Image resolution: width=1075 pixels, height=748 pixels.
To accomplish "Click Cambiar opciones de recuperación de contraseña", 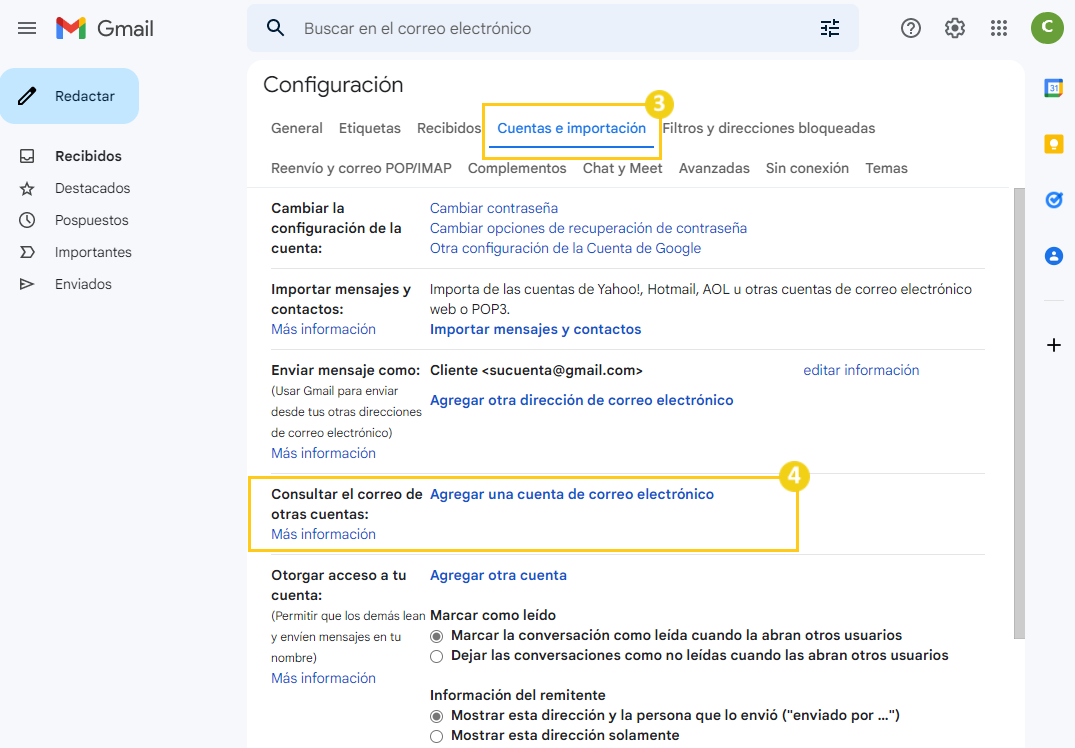I will coord(588,228).
